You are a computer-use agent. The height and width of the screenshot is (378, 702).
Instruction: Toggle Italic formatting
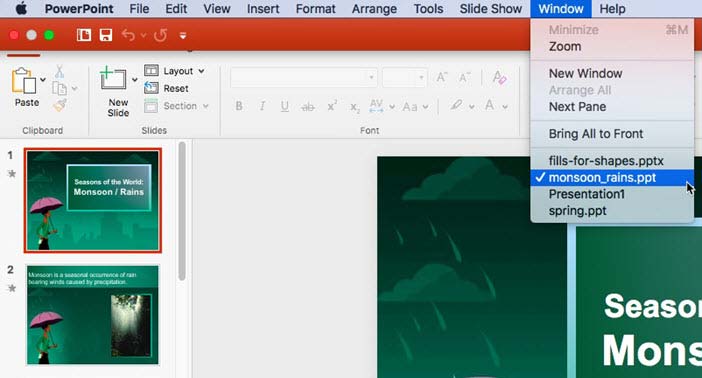coord(262,106)
